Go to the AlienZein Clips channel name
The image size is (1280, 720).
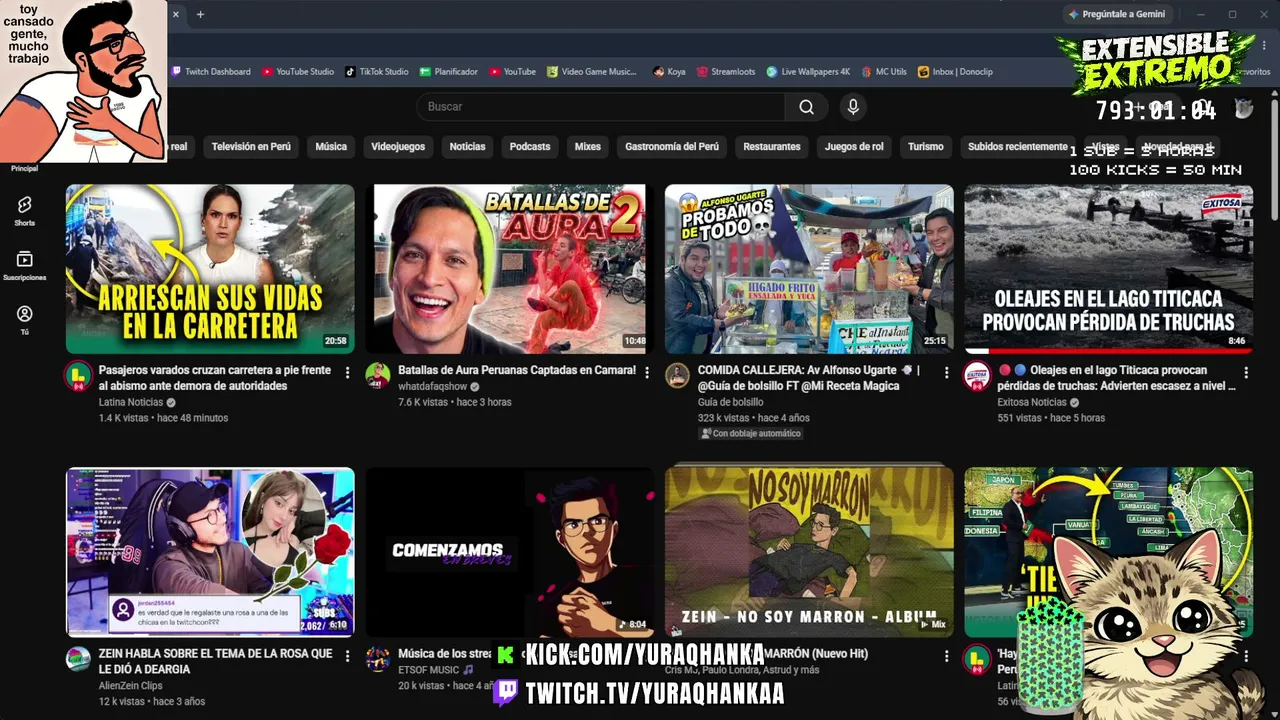(131, 685)
